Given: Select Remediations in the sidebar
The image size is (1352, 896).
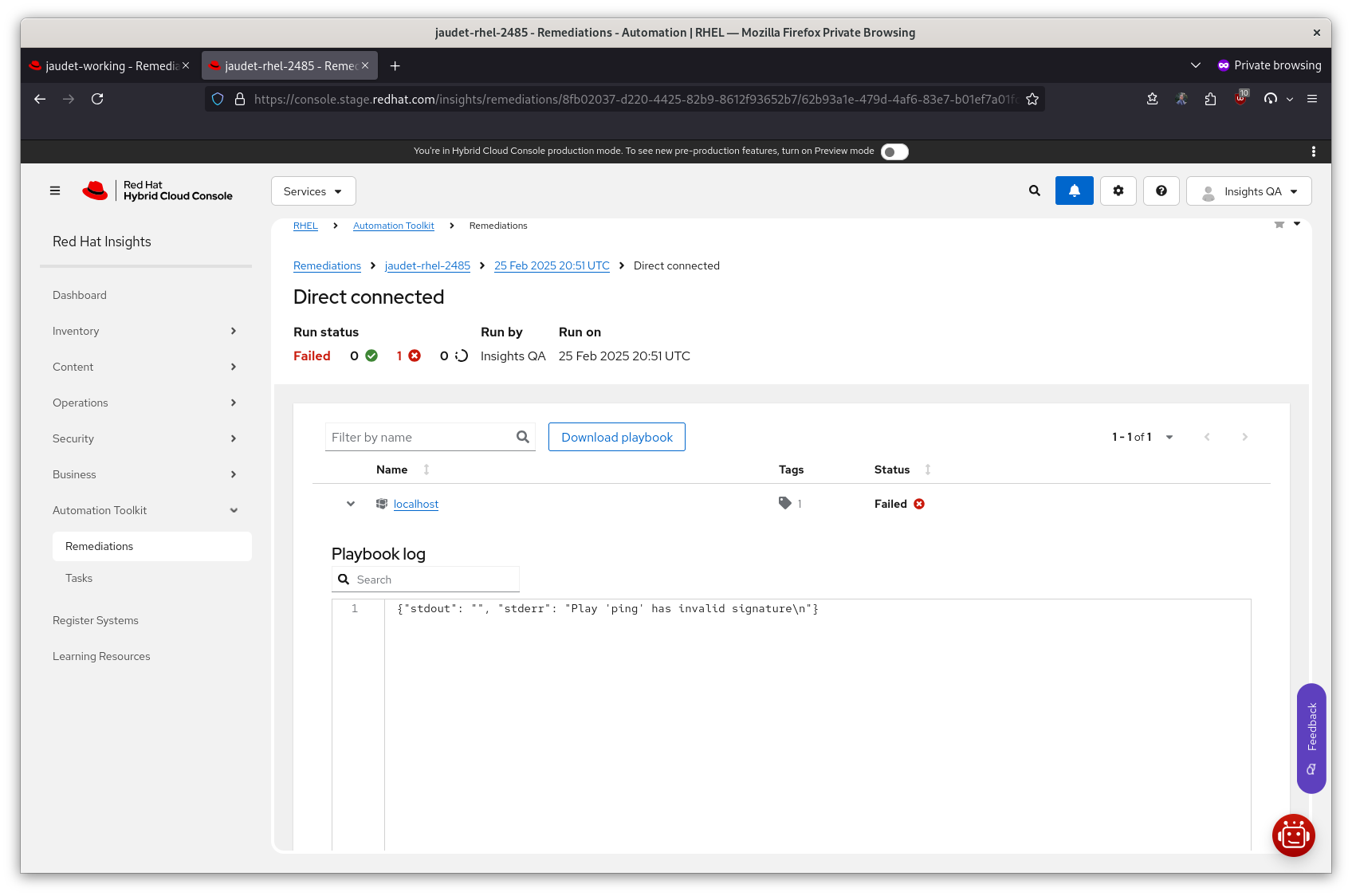Looking at the screenshot, I should [x=152, y=546].
